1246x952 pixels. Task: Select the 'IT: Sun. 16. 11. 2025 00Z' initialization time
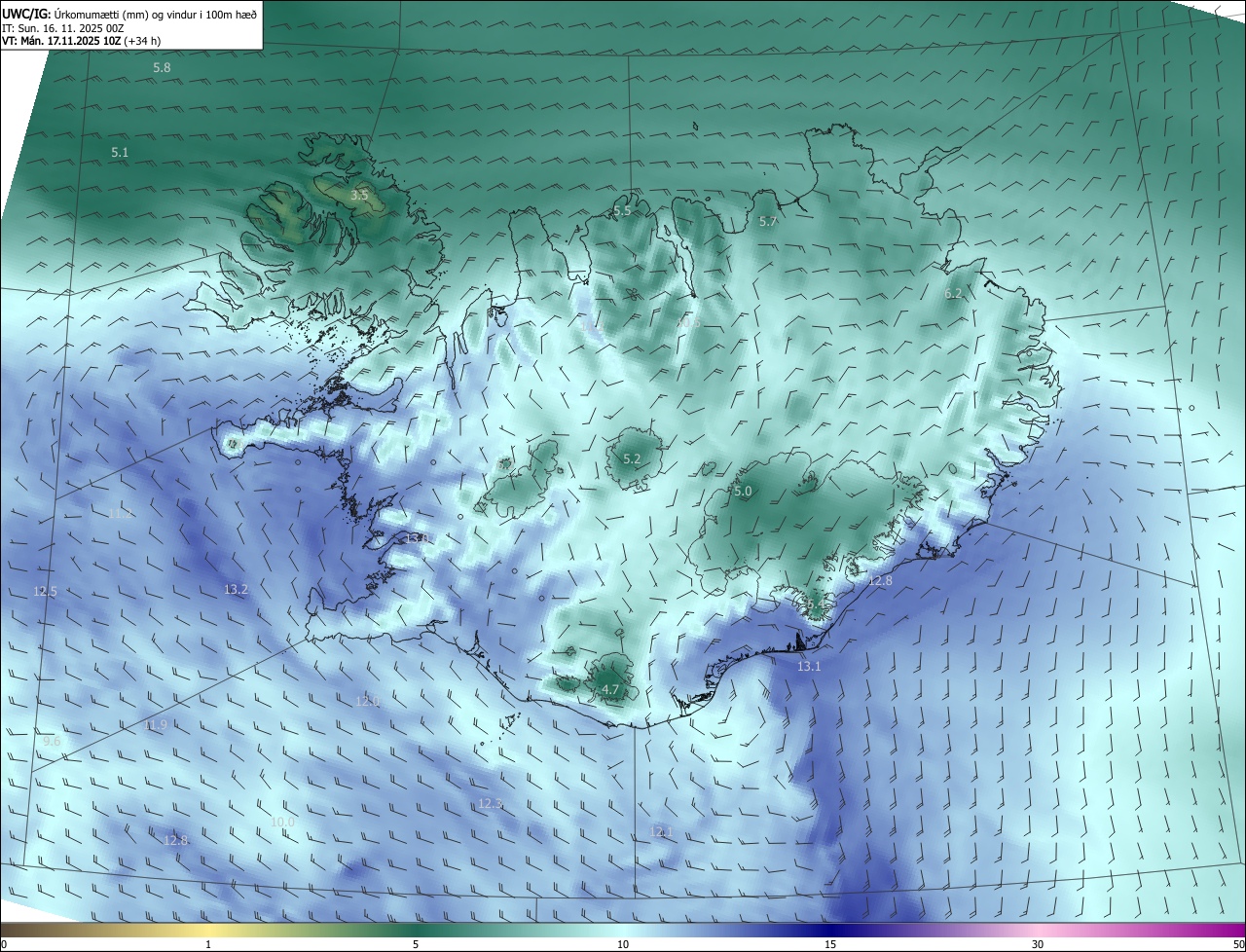(x=63, y=28)
